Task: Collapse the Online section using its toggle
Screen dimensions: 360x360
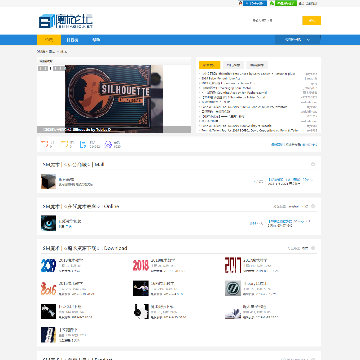Action: point(313,206)
